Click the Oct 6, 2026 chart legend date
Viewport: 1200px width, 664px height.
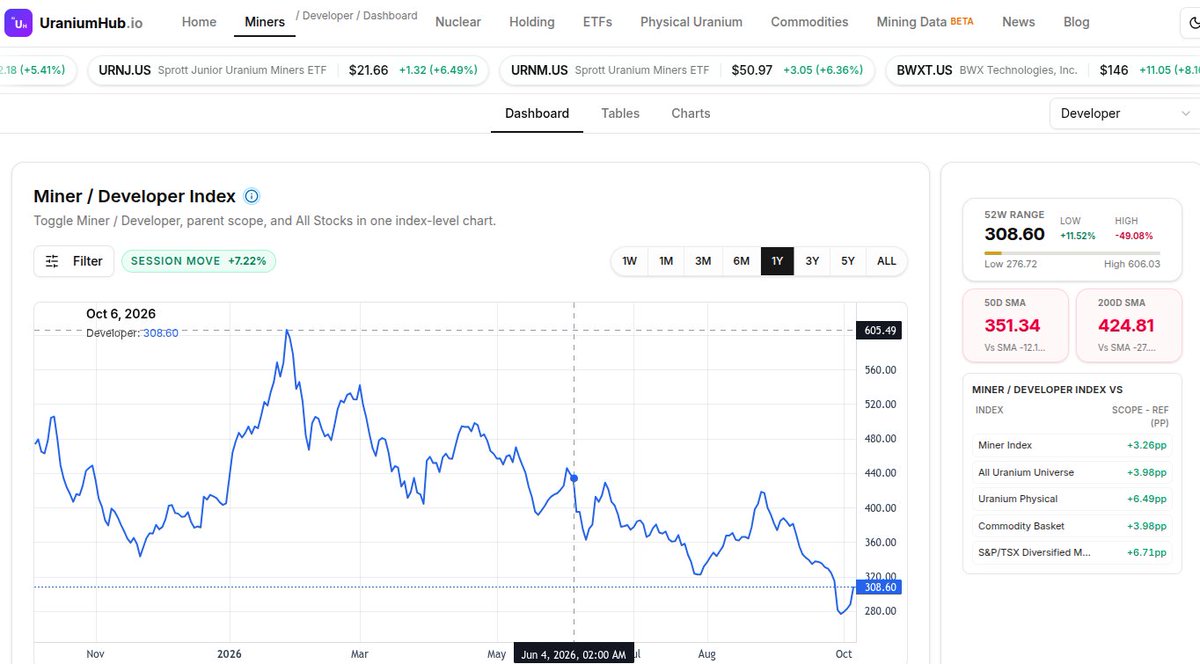click(x=121, y=314)
